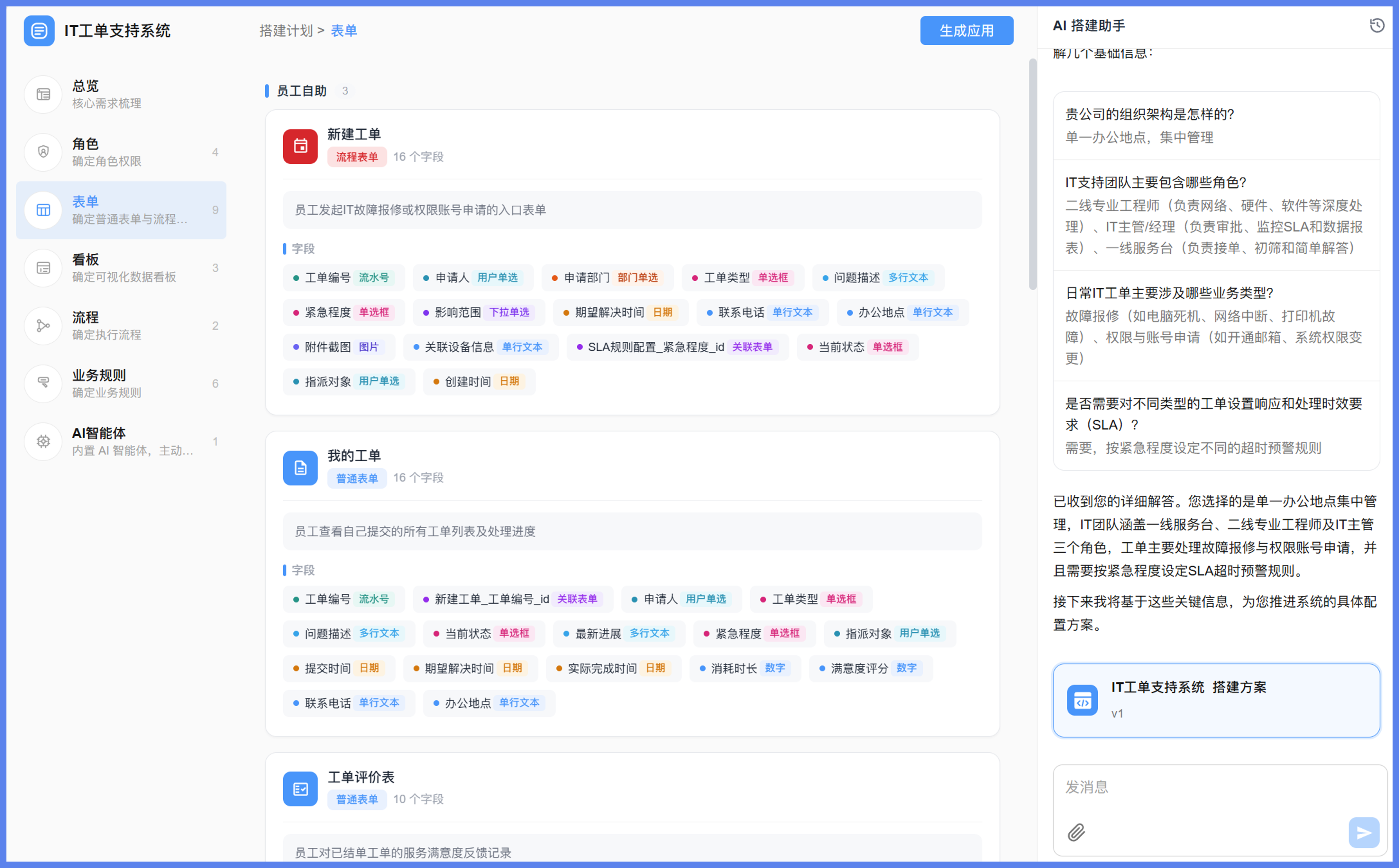Open the chat history clock icon
The height and width of the screenshot is (868, 1399).
point(1376,25)
